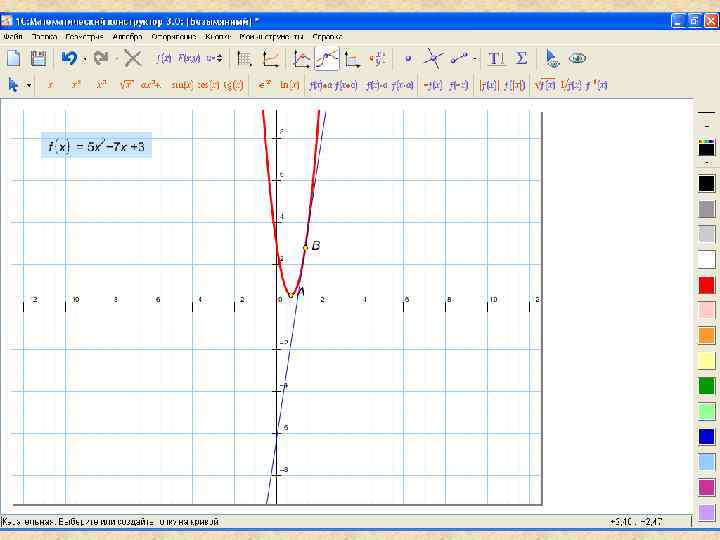Image resolution: width=720 pixels, height=540 pixels.
Task: Choose the u= parameter tool
Action: 214,58
